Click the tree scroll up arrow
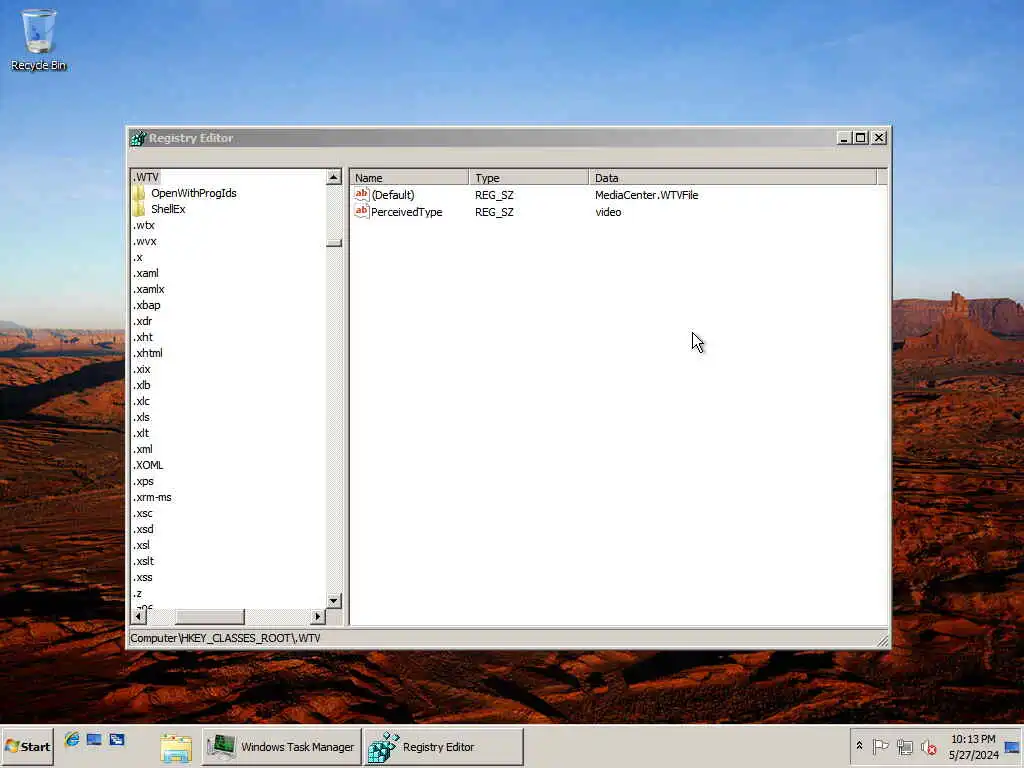This screenshot has width=1024, height=768. point(334,177)
